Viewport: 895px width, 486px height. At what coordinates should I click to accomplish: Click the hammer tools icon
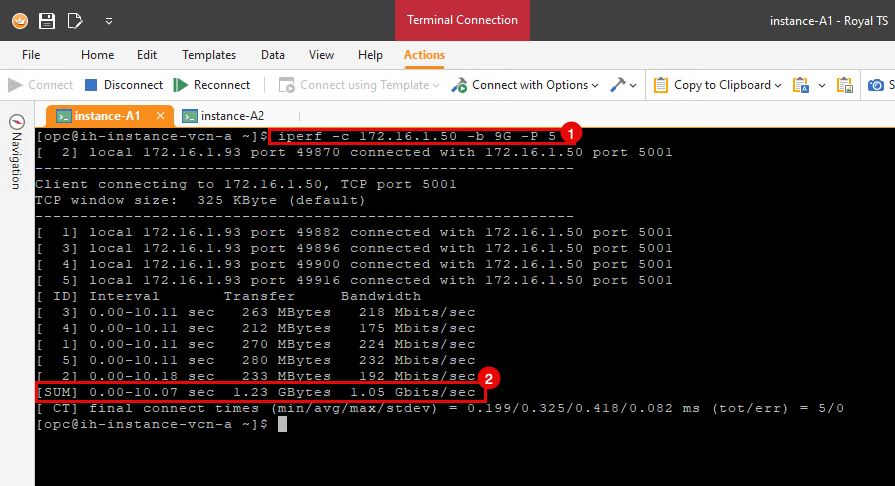[x=617, y=85]
